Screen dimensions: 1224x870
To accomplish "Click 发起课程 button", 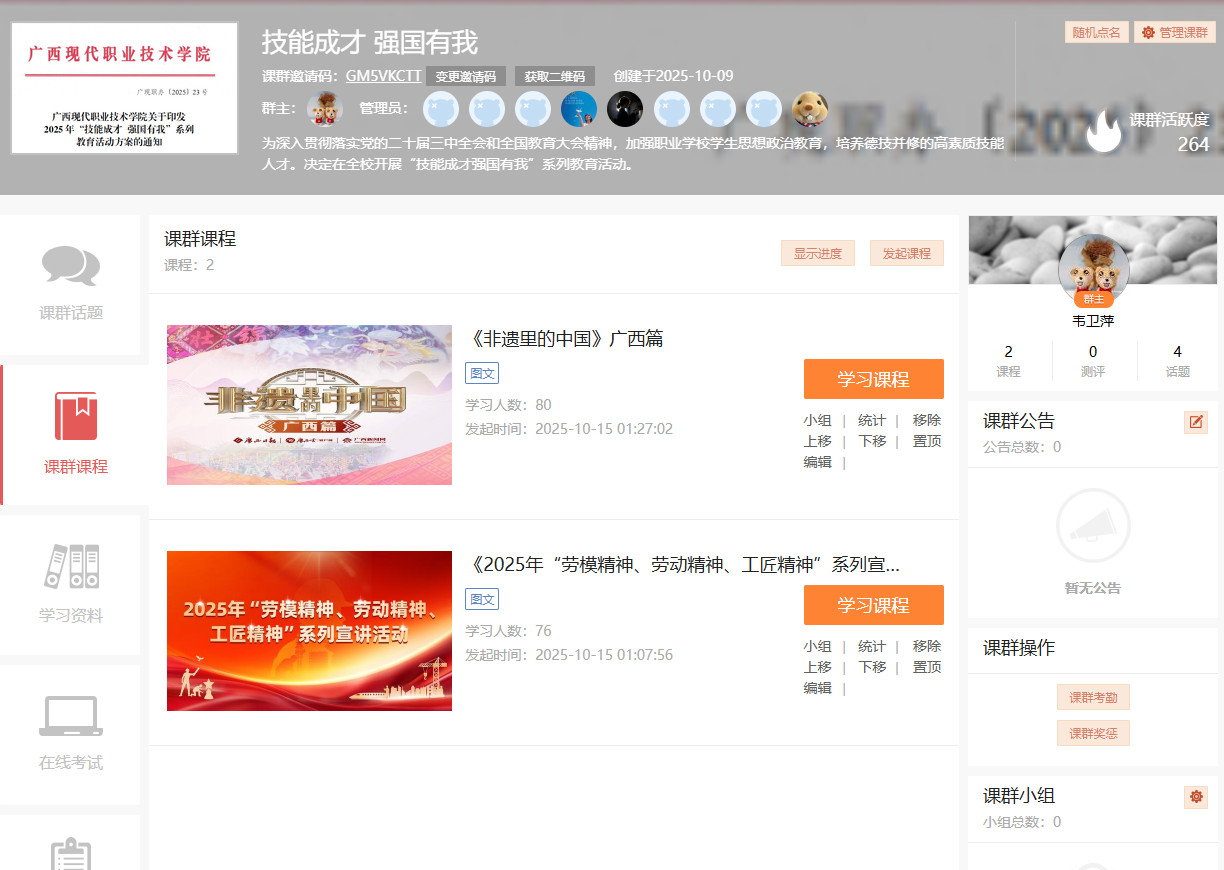I will point(906,254).
